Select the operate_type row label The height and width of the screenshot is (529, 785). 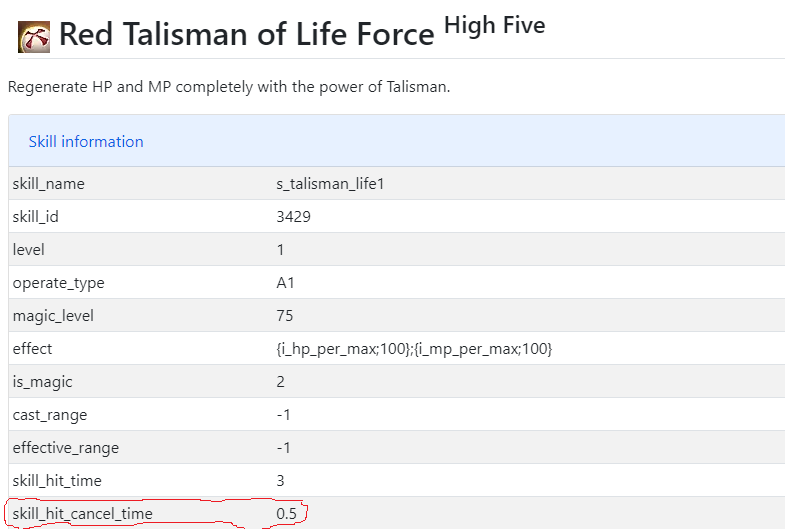coord(58,283)
